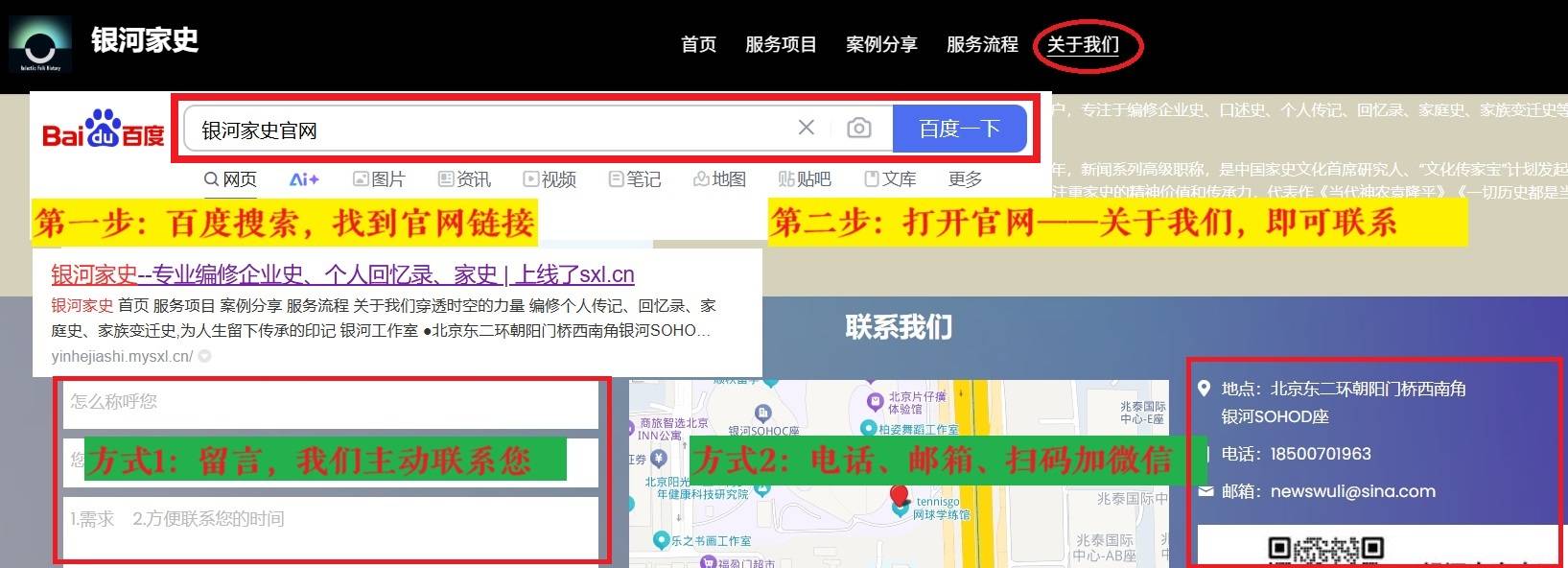Select the 笔记 search tab
The height and width of the screenshot is (568, 1568).
click(x=635, y=179)
